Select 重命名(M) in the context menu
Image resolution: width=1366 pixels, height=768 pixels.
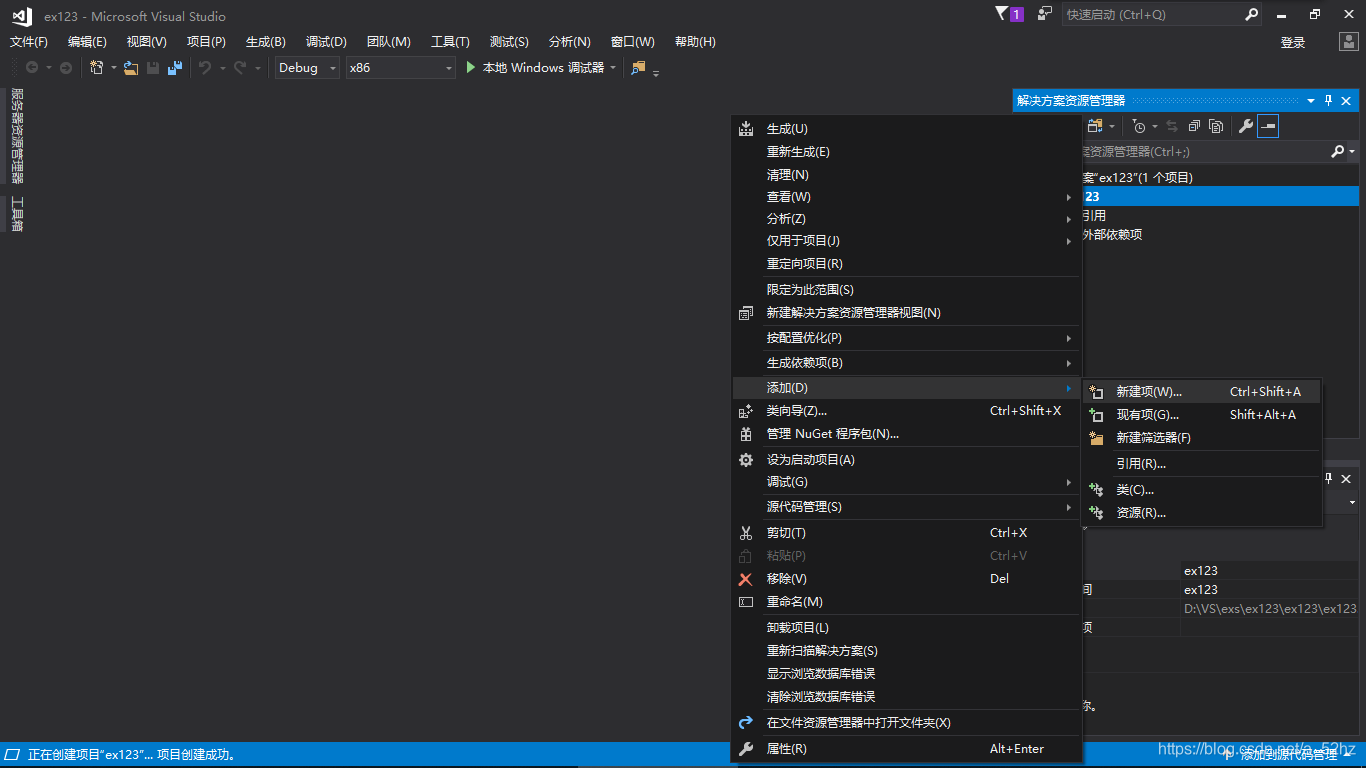(x=907, y=602)
